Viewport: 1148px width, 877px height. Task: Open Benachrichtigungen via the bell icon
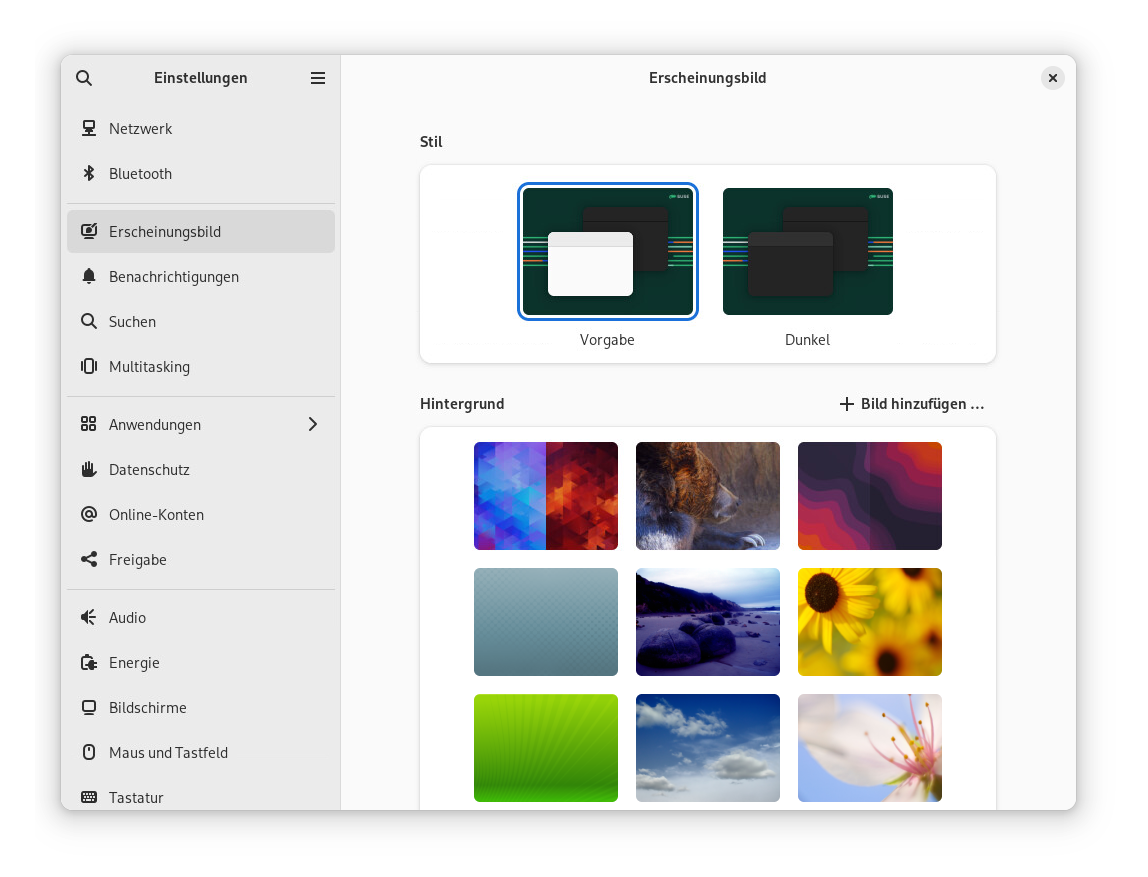[89, 277]
